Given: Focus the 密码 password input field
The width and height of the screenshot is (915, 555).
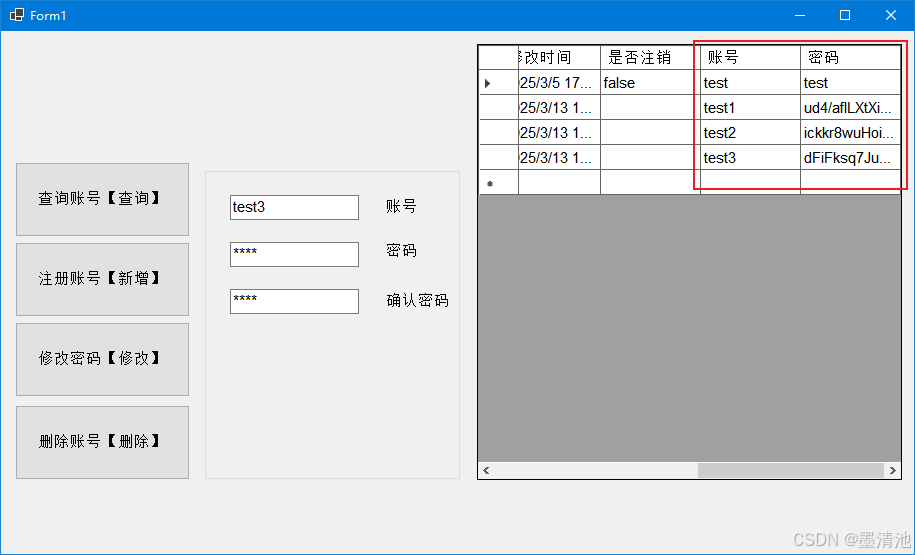Looking at the screenshot, I should coord(294,254).
